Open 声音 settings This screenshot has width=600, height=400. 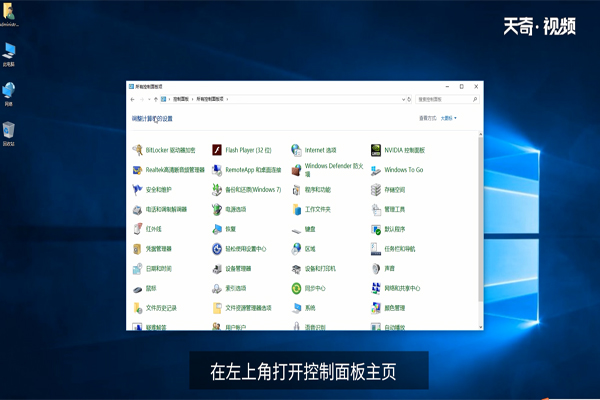(383, 269)
